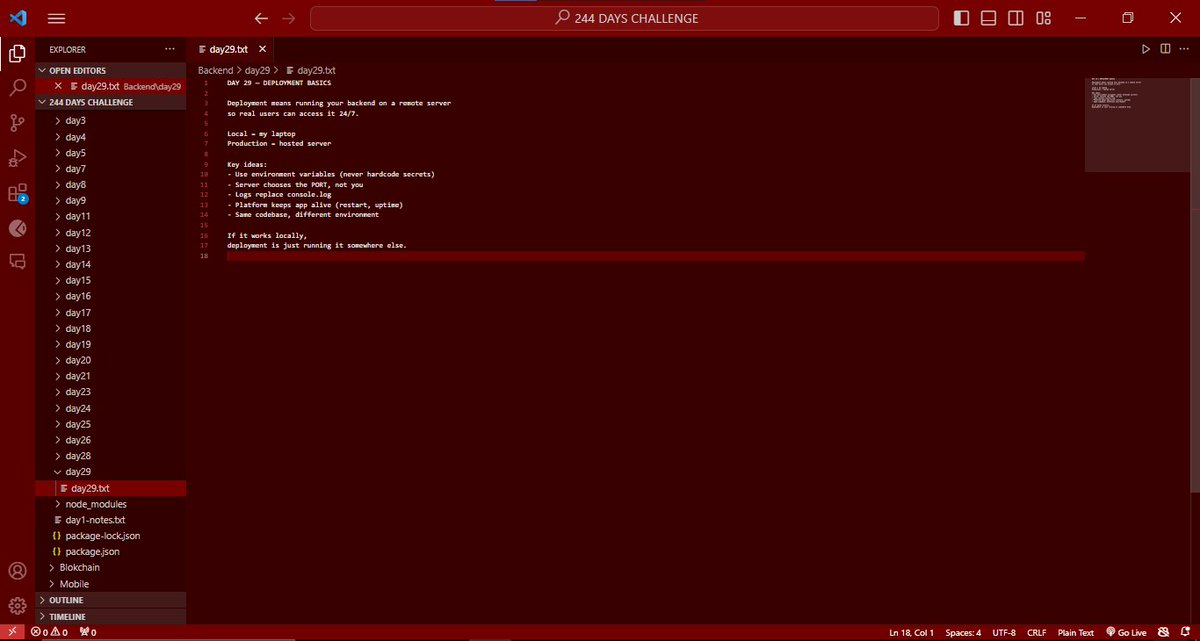Change the UTF-8 file encoding
The width and height of the screenshot is (1200, 641).
pyautogui.click(x=1004, y=632)
